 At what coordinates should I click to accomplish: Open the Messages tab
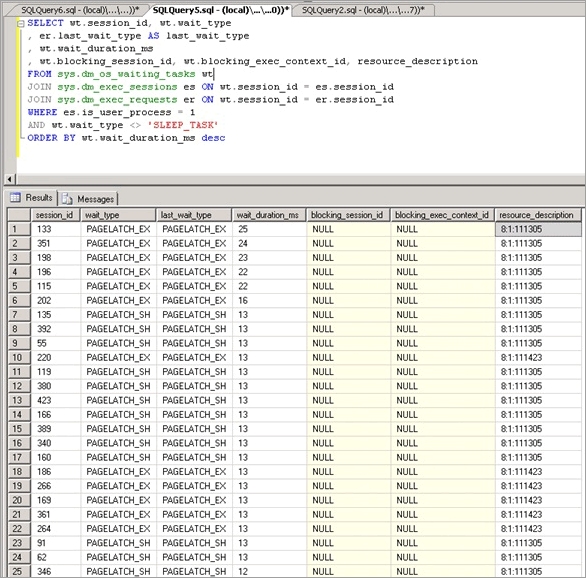[x=88, y=199]
